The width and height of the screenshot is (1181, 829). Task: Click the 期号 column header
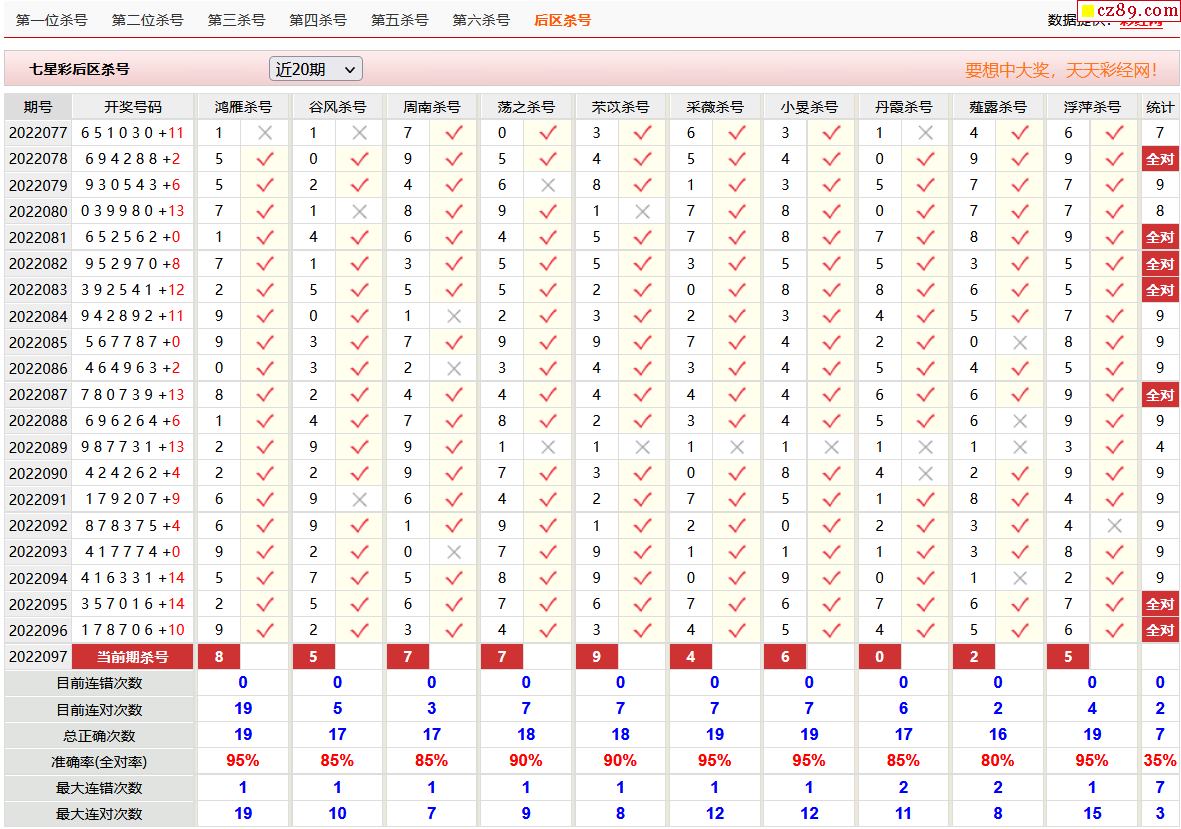click(38, 107)
